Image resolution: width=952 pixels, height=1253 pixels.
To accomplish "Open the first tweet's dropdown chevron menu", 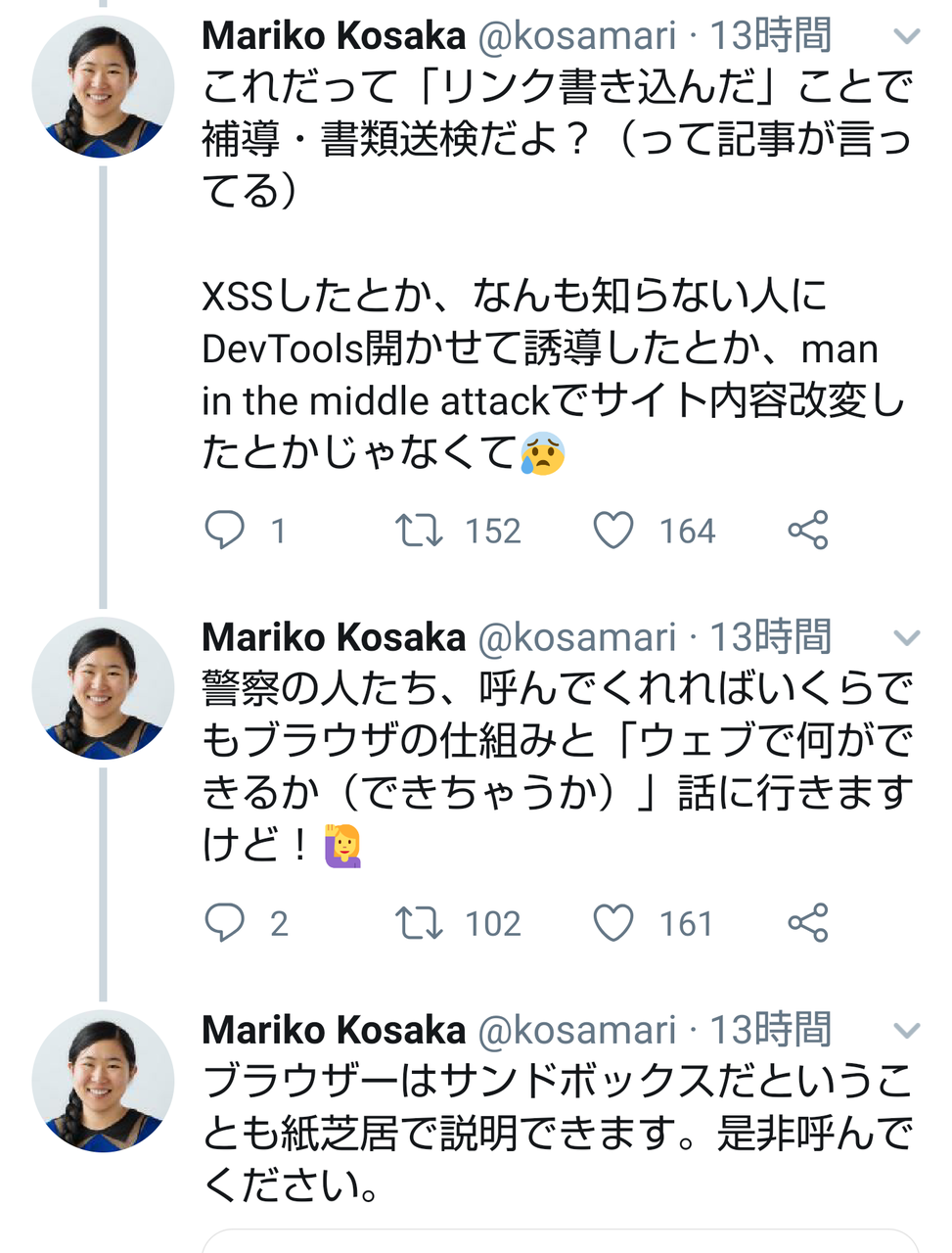I will [x=907, y=37].
